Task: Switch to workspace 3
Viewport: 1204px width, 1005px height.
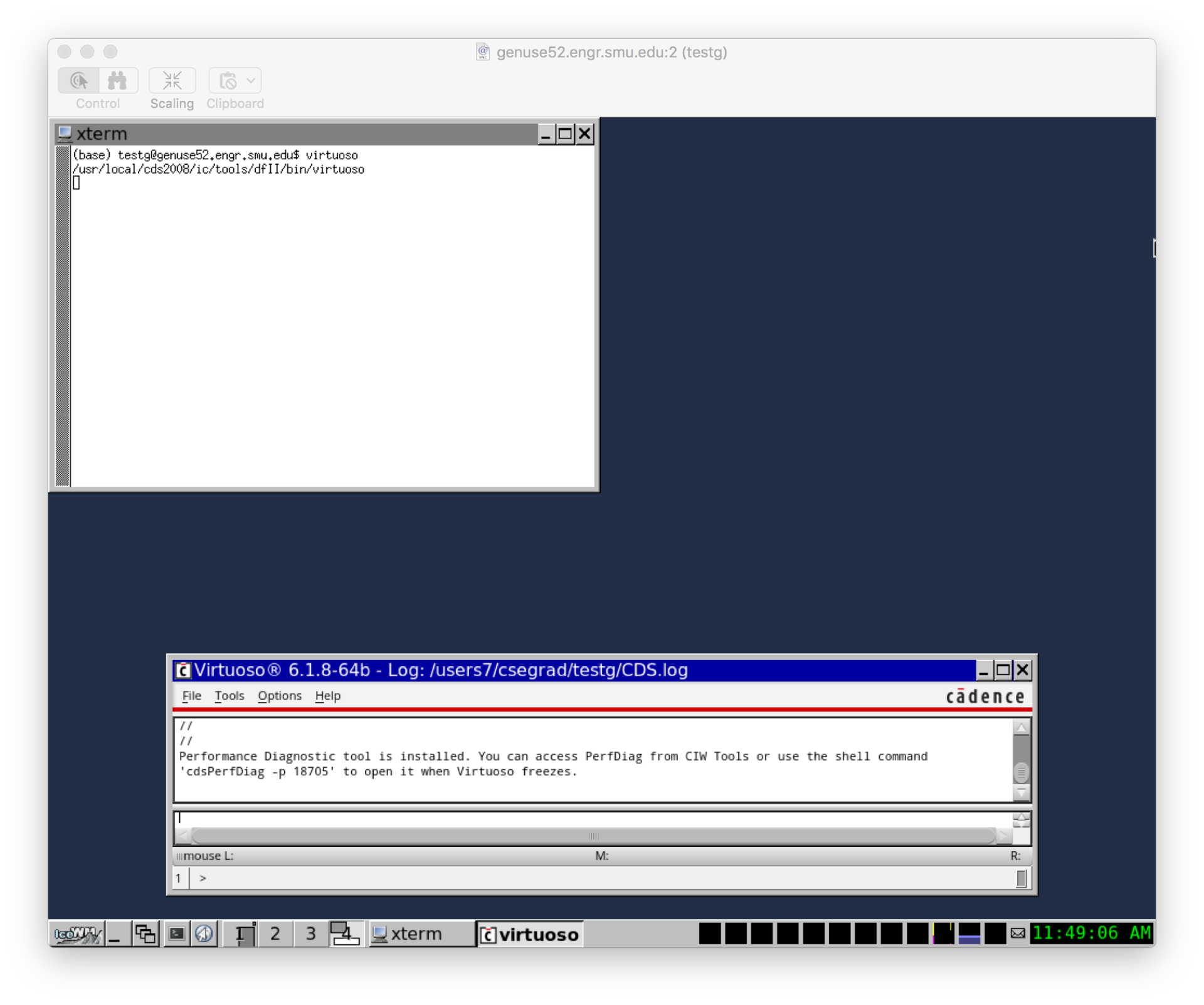Action: tap(310, 934)
